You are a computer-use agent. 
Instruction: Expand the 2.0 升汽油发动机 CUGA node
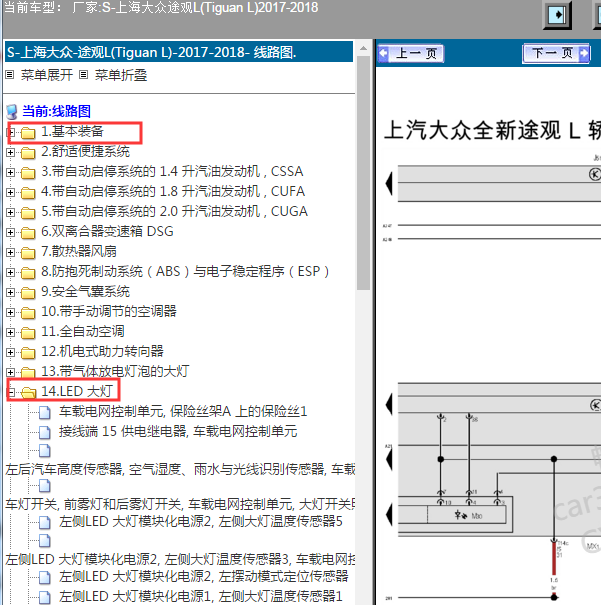tap(11, 213)
